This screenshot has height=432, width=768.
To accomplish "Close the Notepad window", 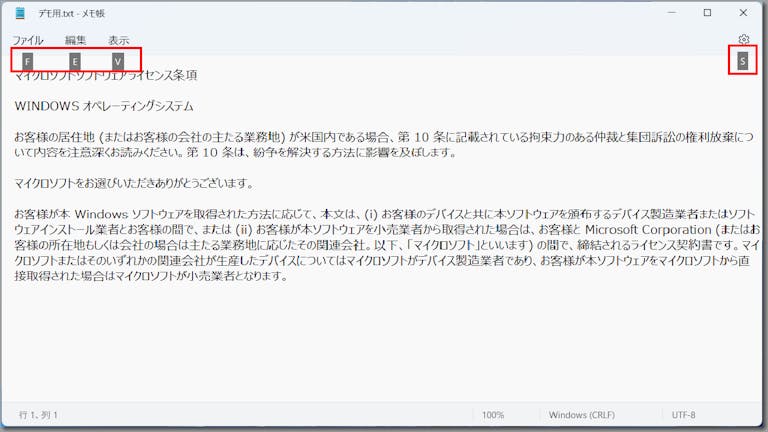I will 743,13.
